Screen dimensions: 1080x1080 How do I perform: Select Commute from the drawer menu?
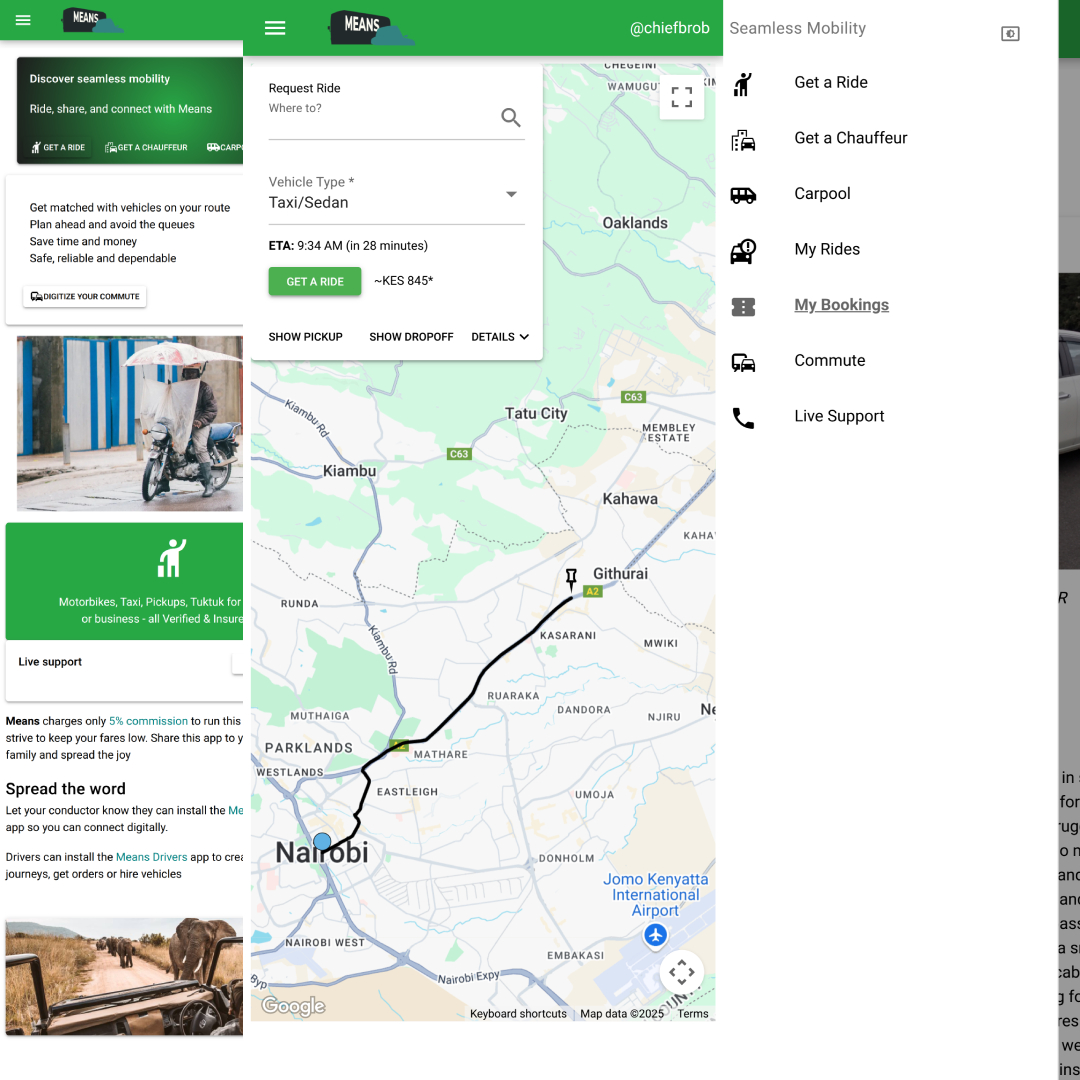click(x=829, y=361)
